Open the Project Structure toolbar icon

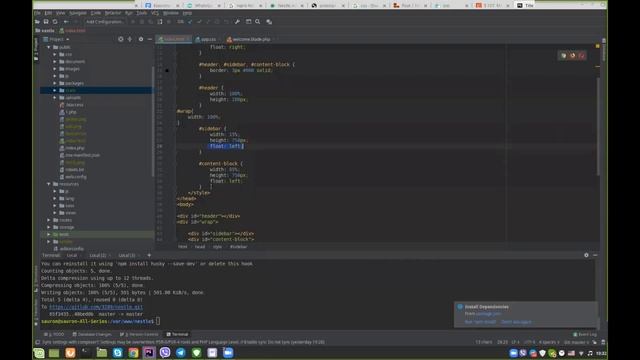pyautogui.click(x=249, y=22)
